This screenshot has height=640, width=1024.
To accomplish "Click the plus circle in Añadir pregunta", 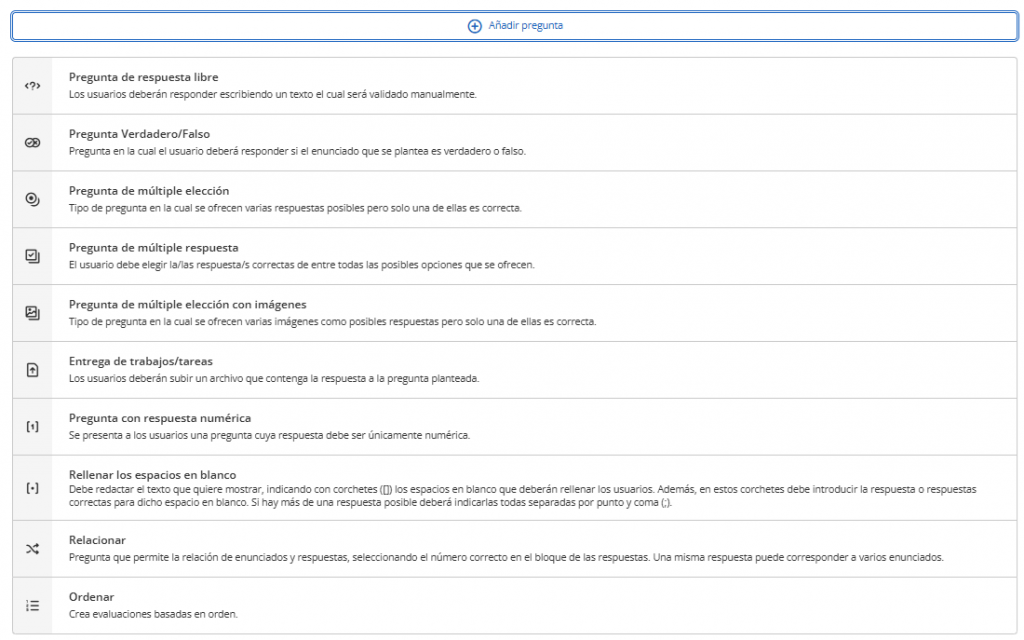I will 475,26.
